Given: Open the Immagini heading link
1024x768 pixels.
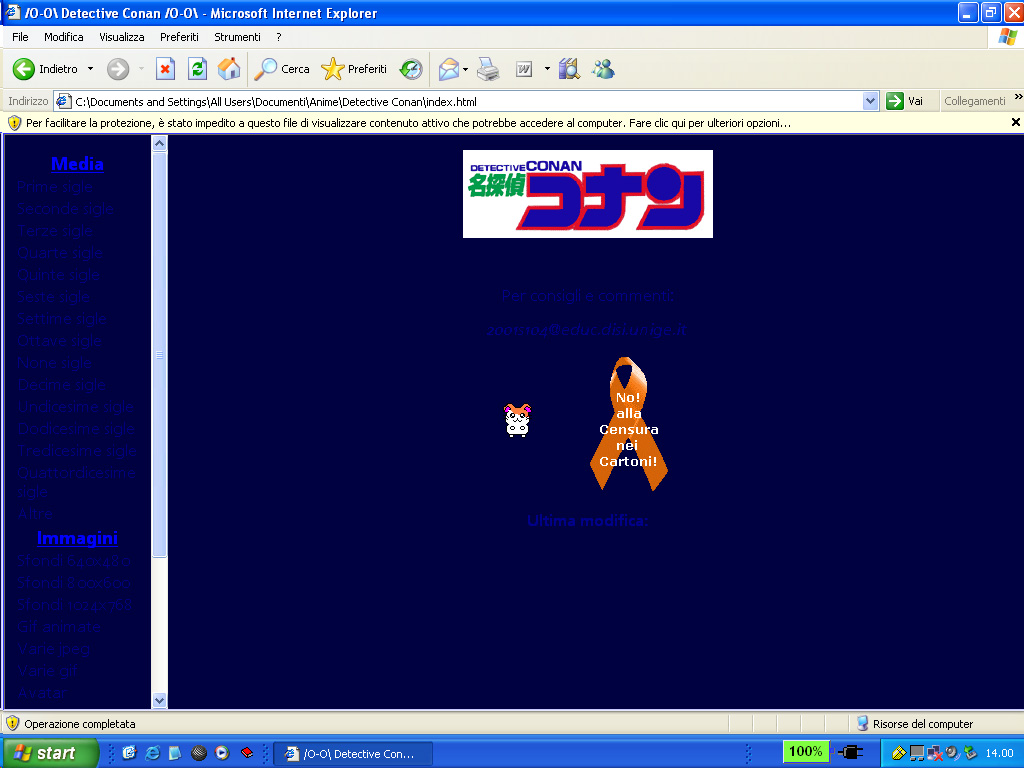Looking at the screenshot, I should (x=77, y=538).
